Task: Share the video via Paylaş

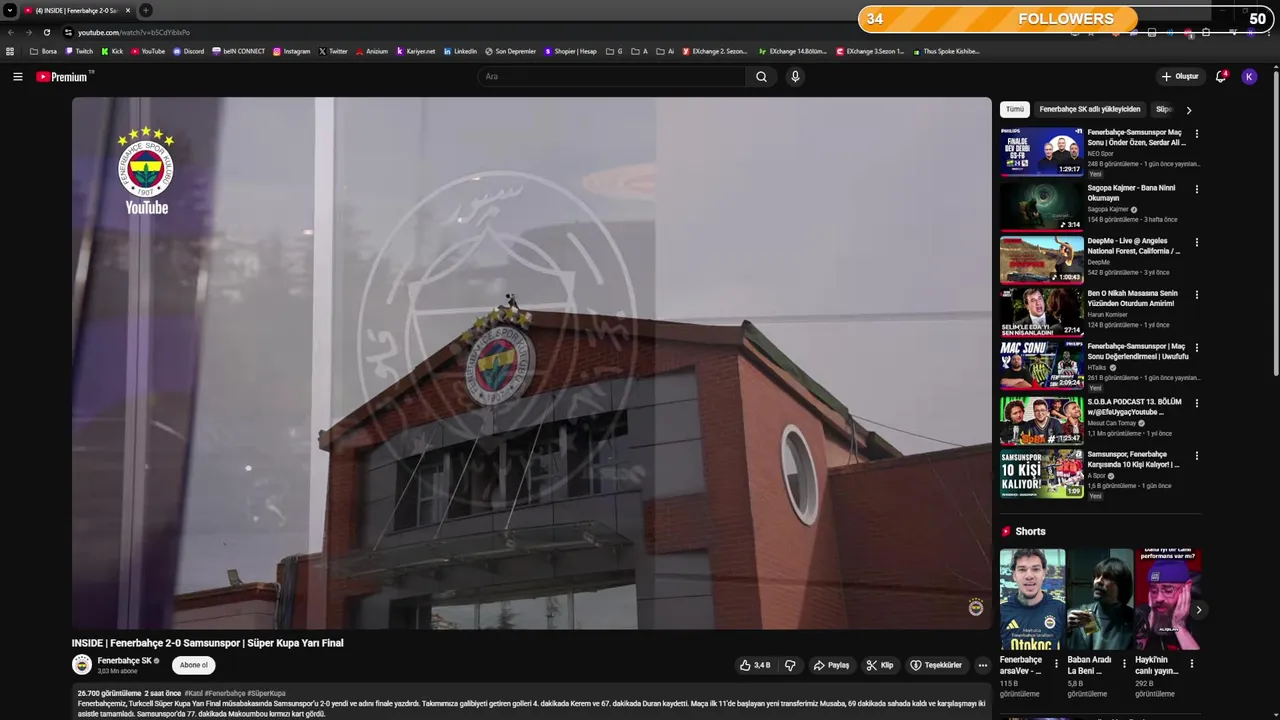Action: 831,665
